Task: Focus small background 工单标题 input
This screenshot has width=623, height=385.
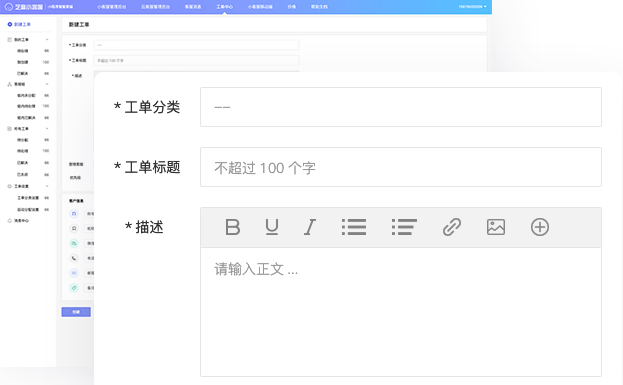Action: point(196,60)
